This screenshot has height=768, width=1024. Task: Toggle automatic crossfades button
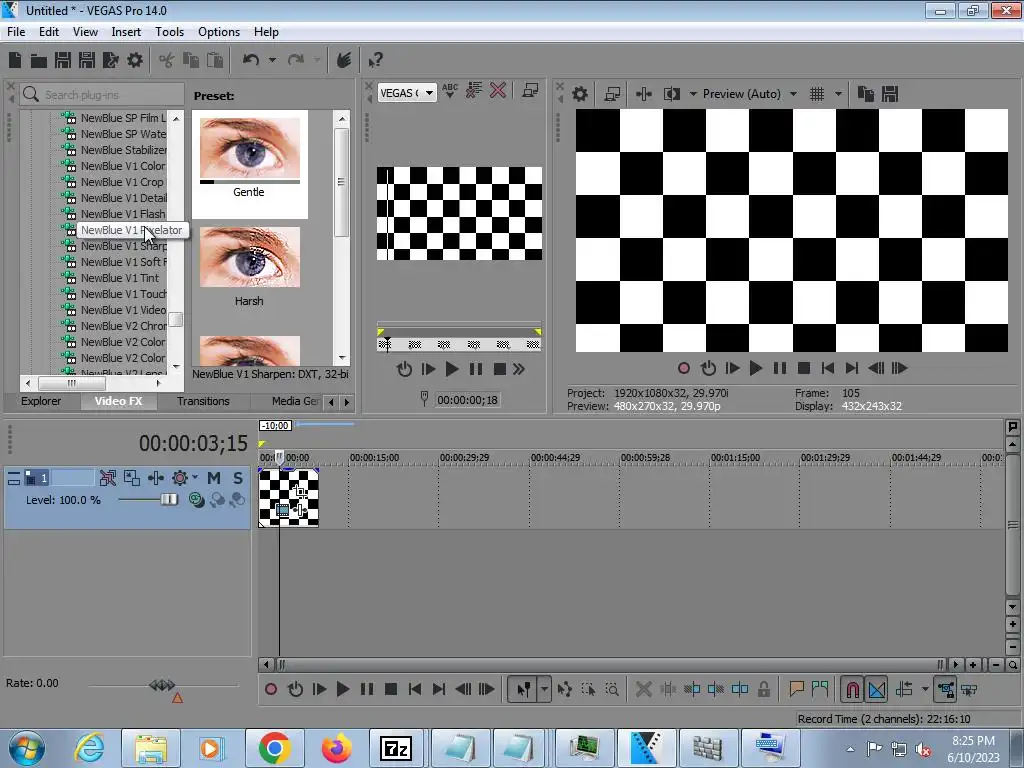tap(877, 690)
